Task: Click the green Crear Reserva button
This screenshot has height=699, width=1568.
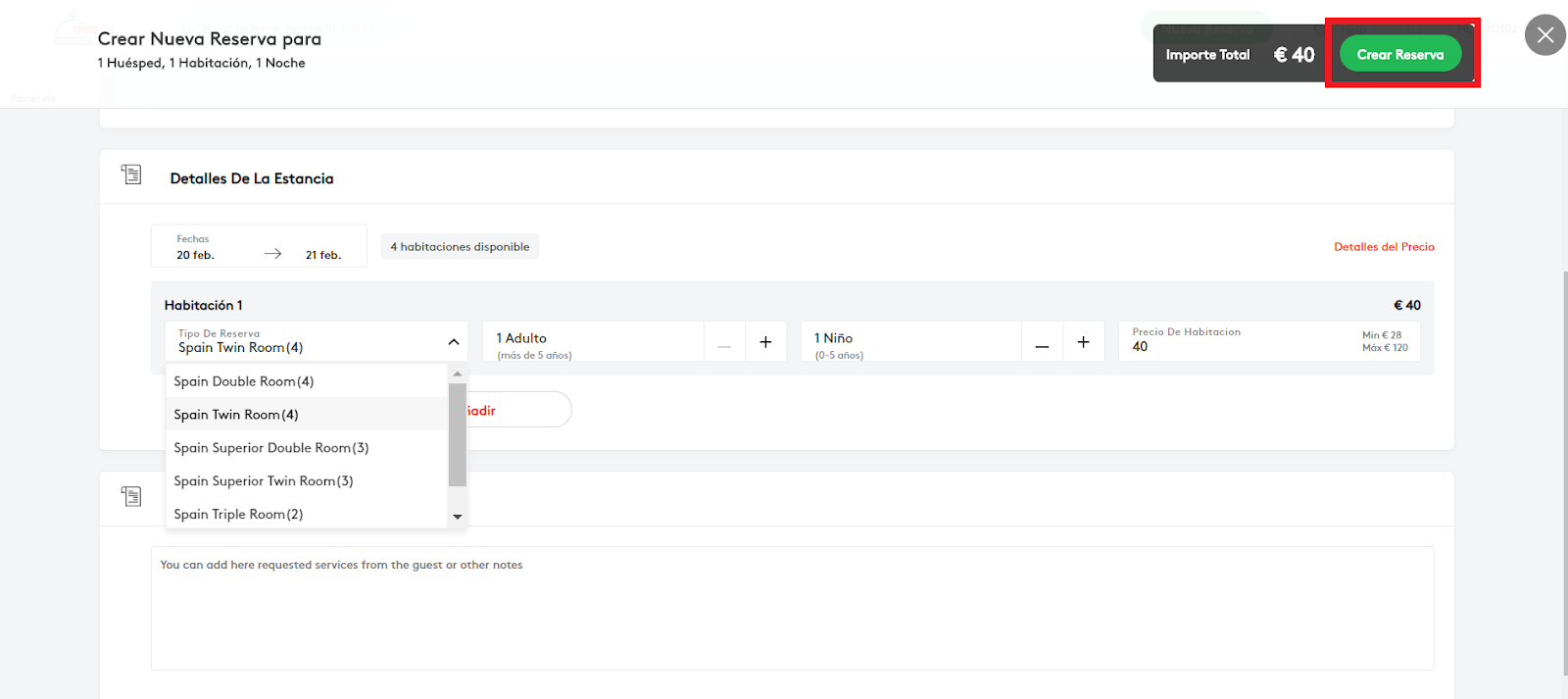Action: pos(1399,54)
